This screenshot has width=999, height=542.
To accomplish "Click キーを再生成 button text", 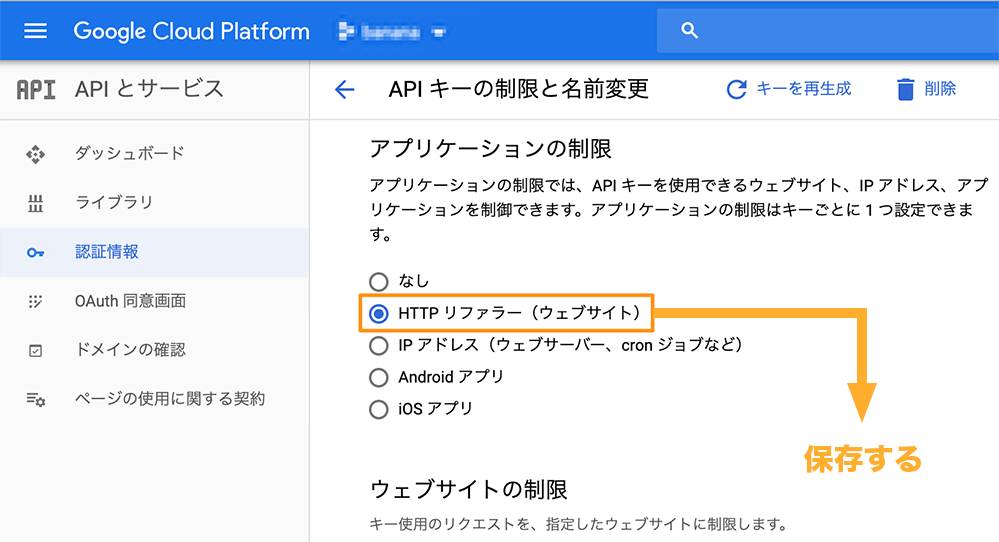I will click(803, 89).
